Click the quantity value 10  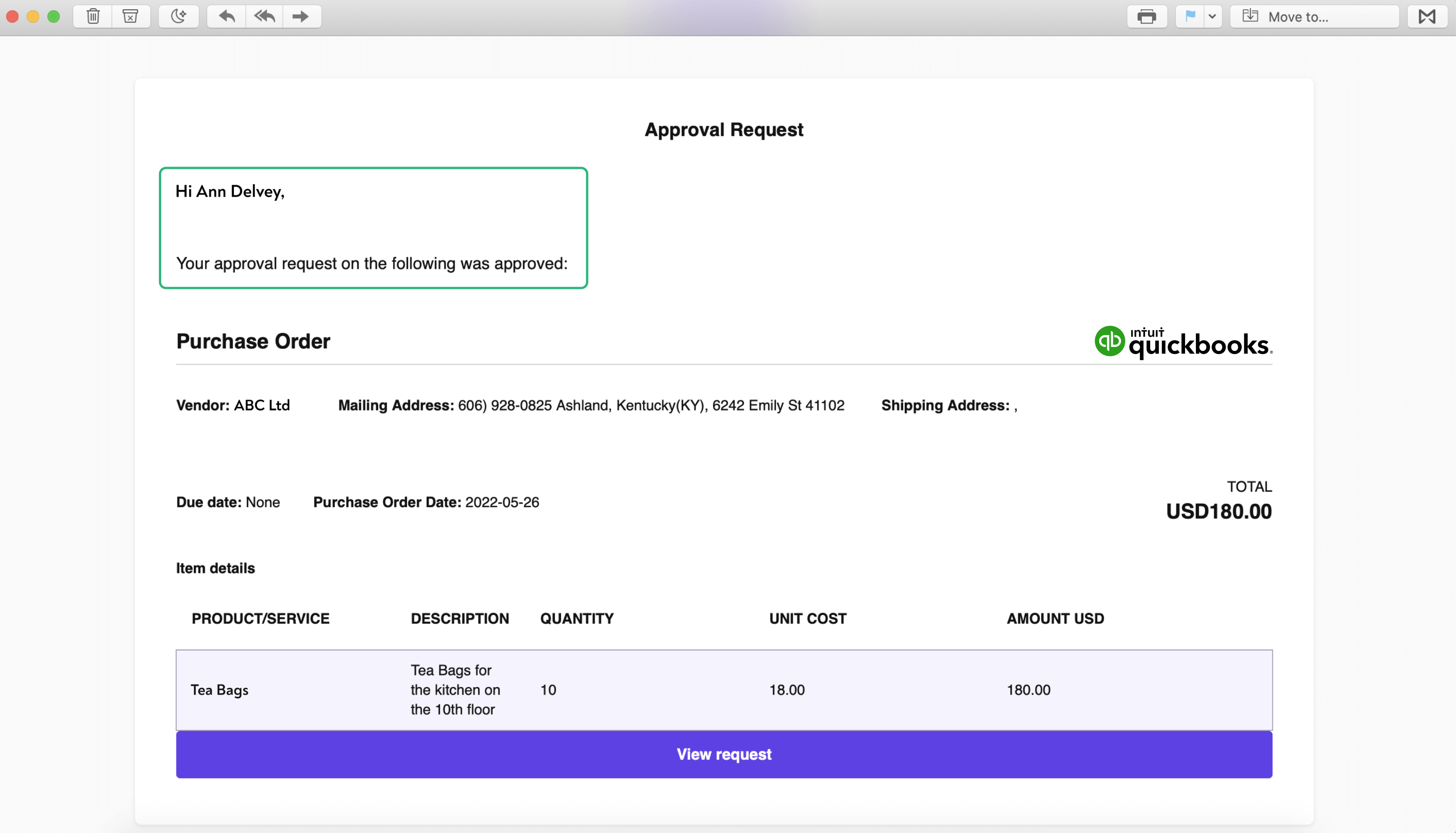click(x=548, y=690)
